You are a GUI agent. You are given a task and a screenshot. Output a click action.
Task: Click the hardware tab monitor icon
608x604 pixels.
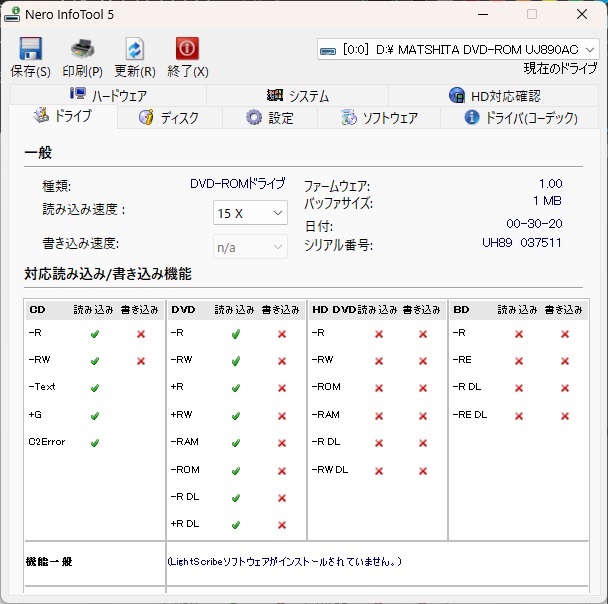(x=78, y=93)
